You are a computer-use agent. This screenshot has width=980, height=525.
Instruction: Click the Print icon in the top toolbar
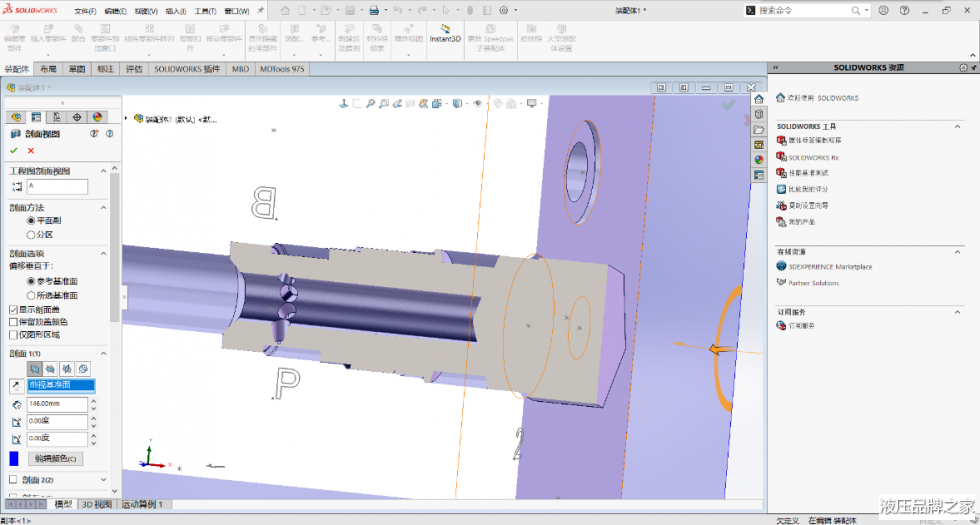coord(374,10)
